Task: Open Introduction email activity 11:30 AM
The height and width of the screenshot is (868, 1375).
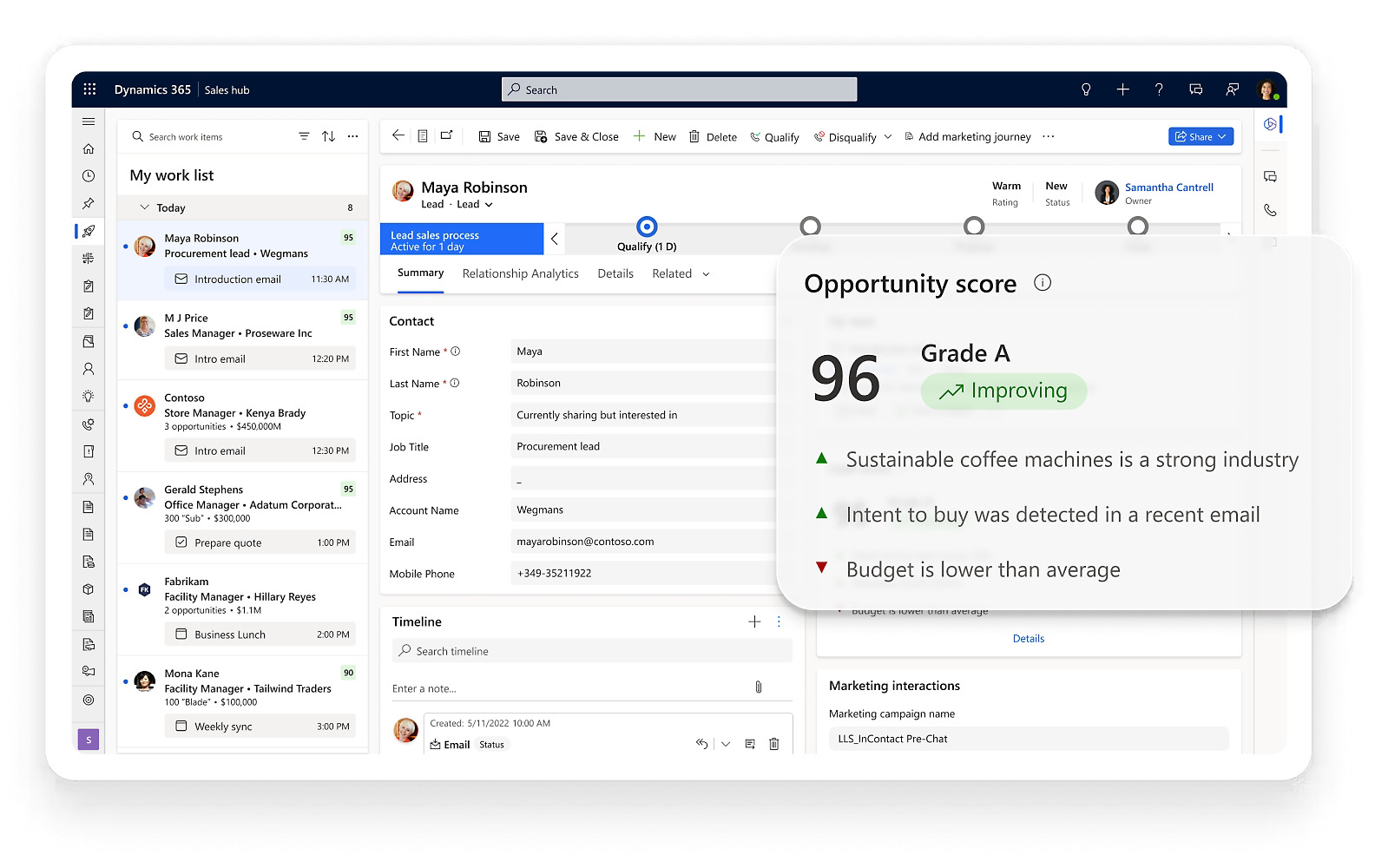Action: click(260, 279)
